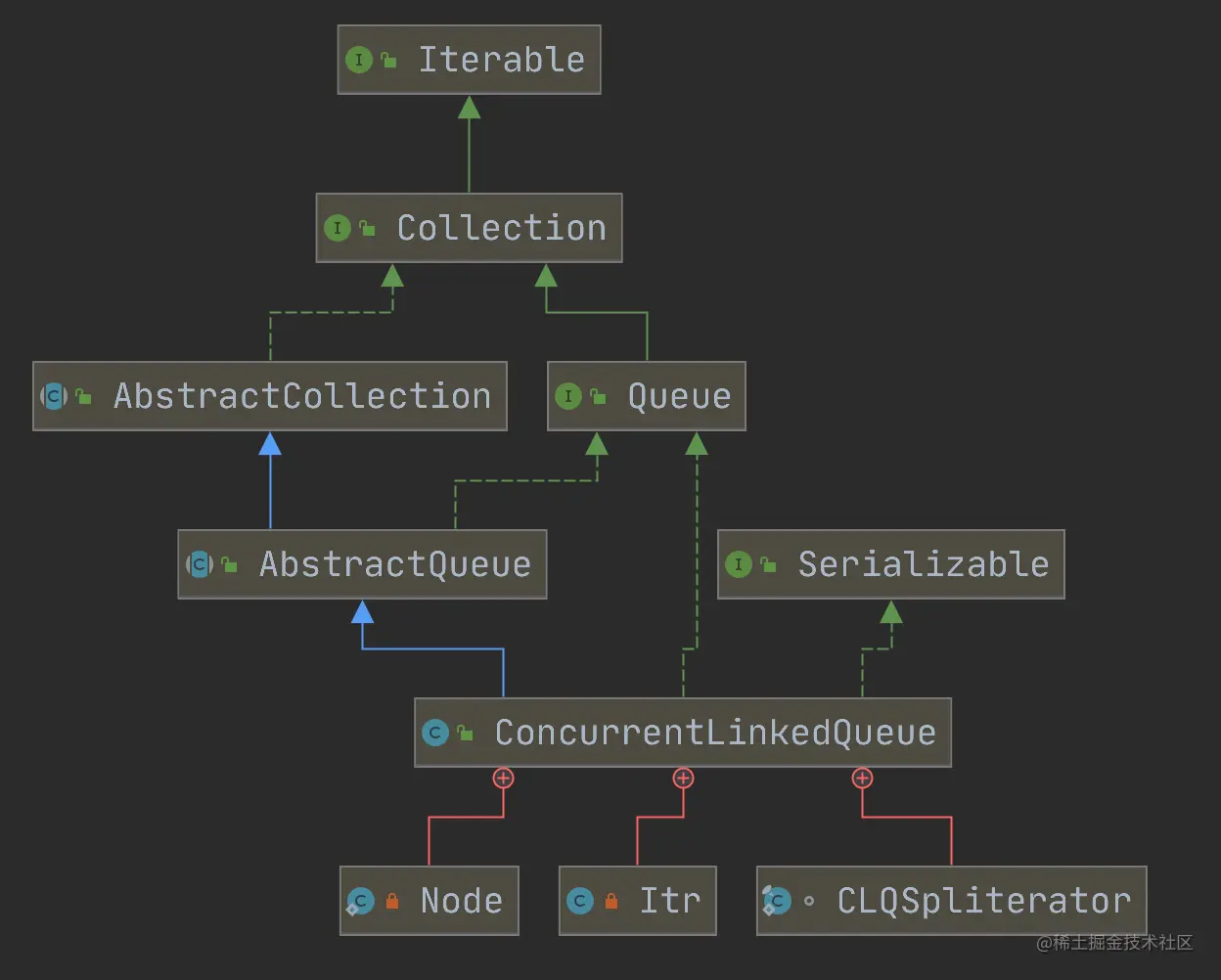Click the inner-class plus marker above Node

coord(504,779)
